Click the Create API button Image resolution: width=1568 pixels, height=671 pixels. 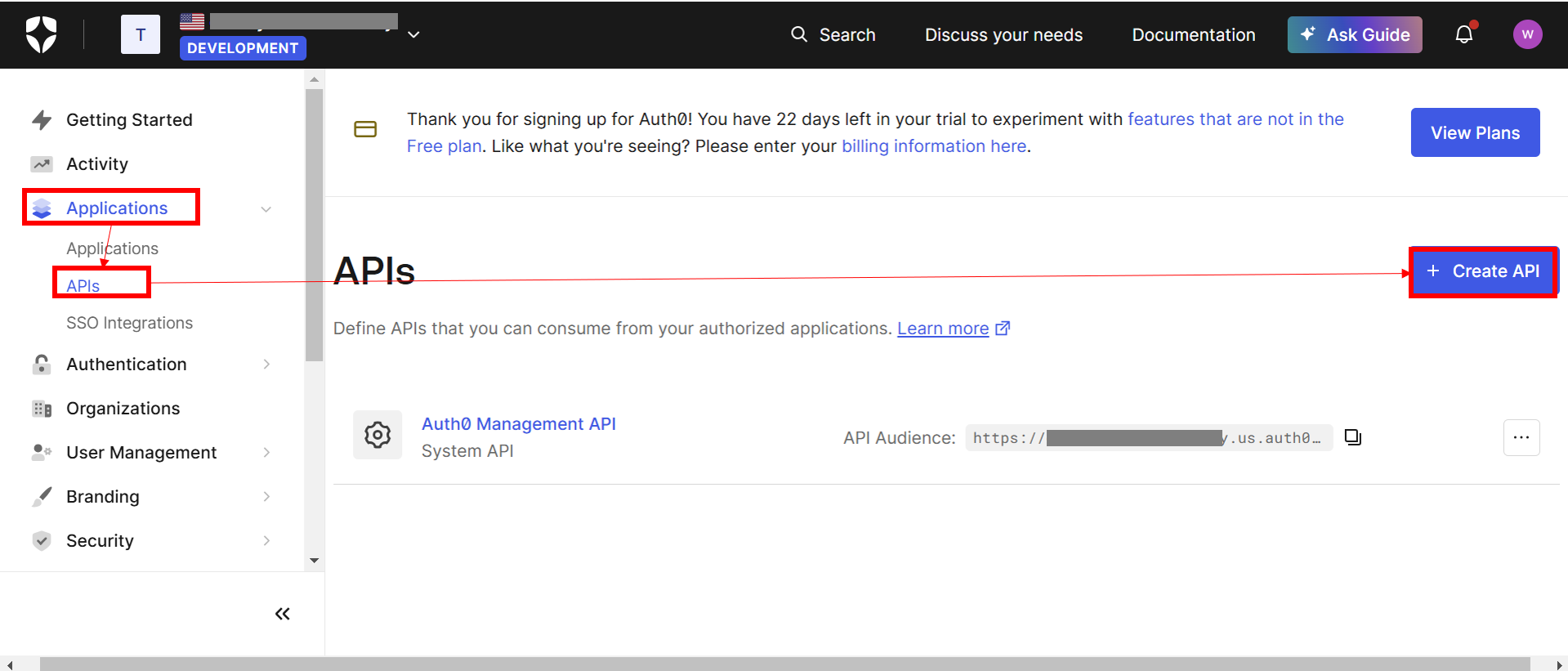click(x=1483, y=271)
